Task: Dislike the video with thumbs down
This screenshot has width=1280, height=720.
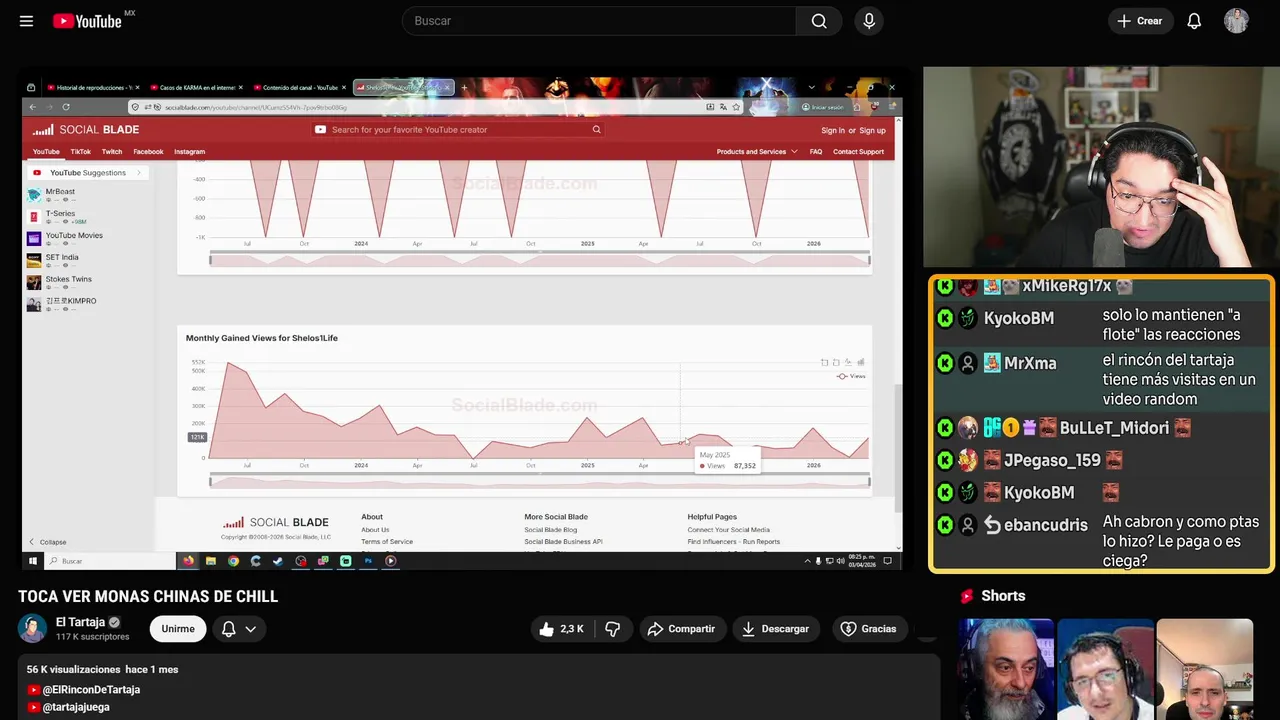Action: pyautogui.click(x=613, y=629)
